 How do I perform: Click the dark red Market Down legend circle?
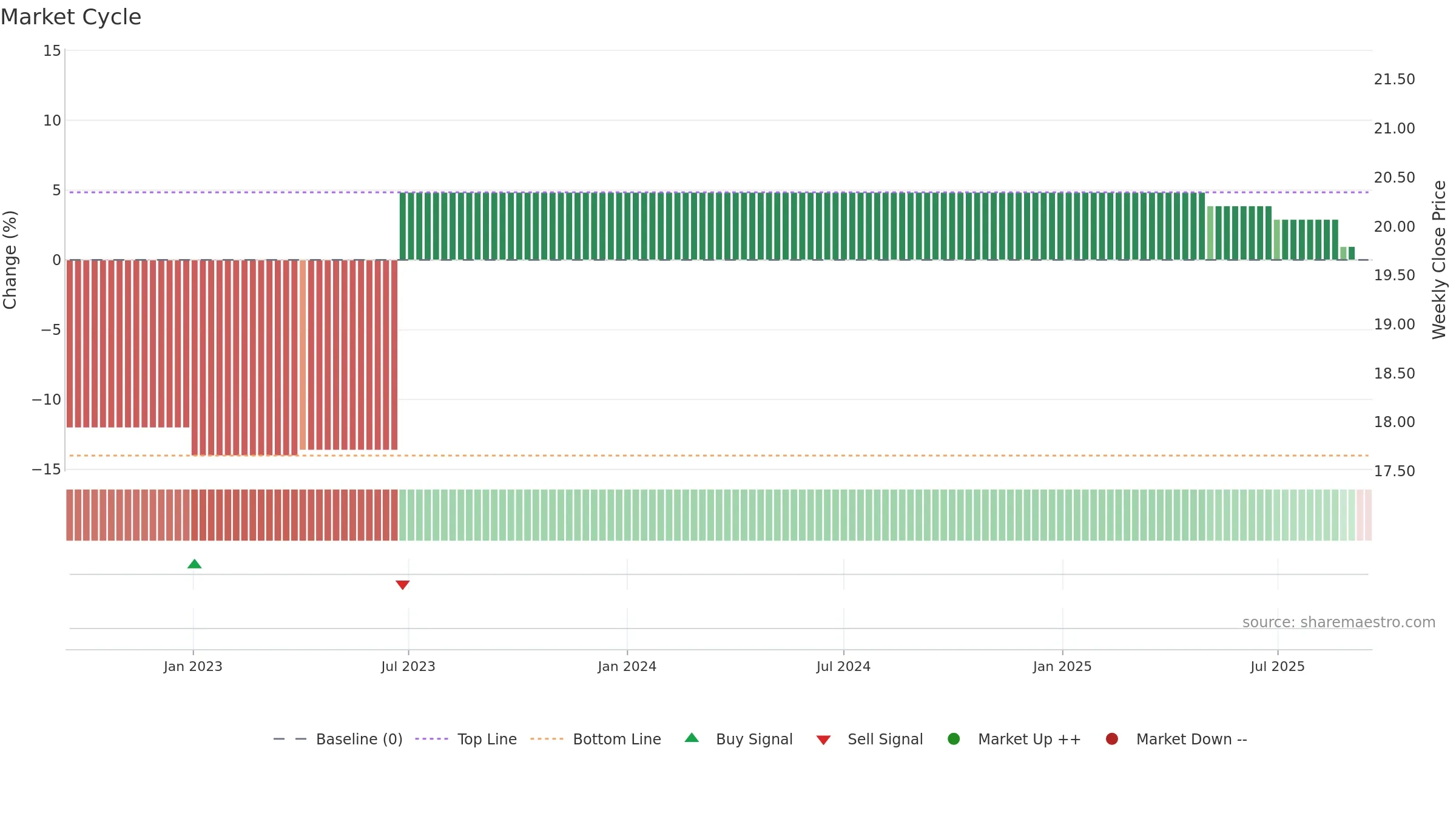click(1112, 739)
